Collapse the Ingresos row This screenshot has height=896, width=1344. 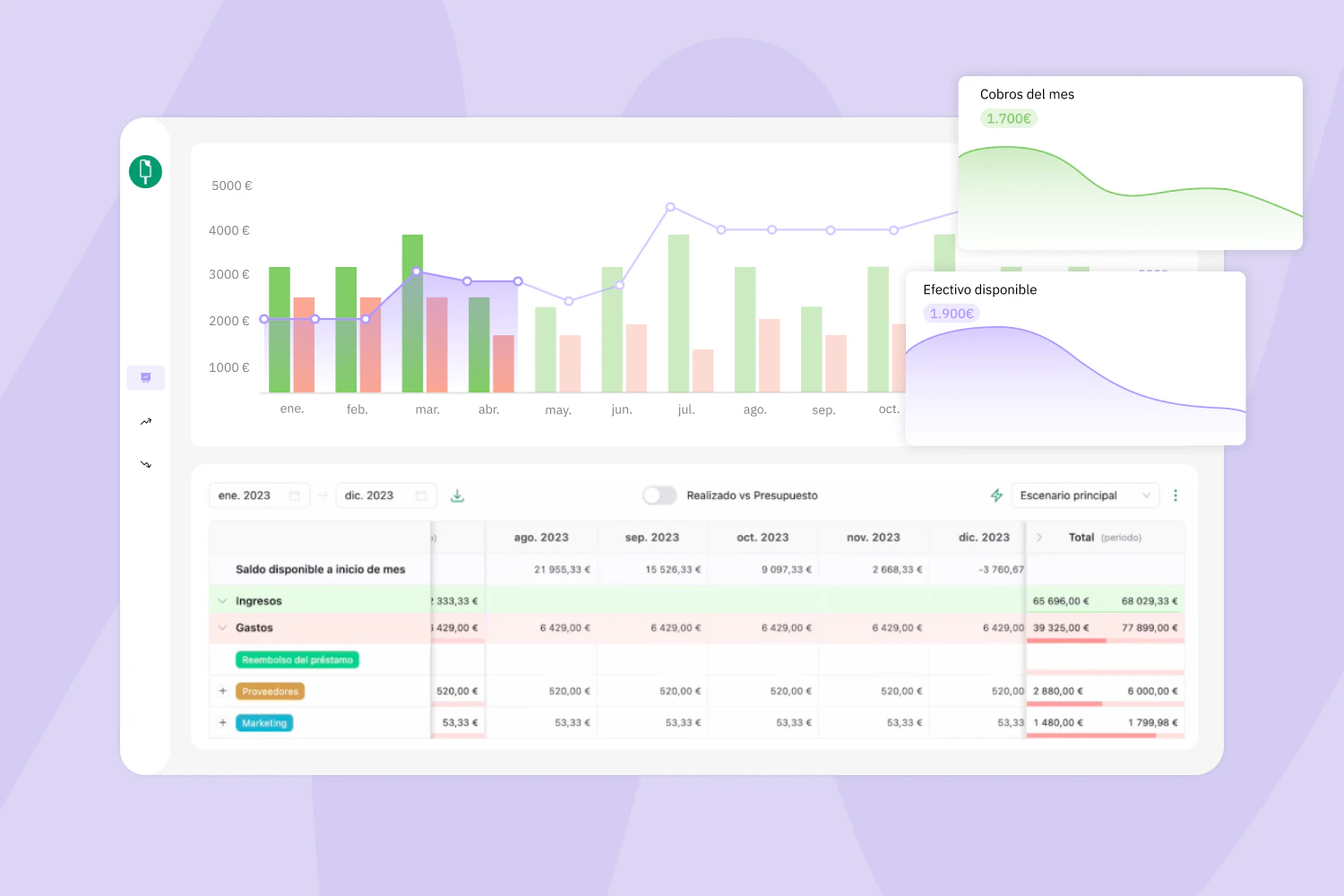(x=222, y=601)
